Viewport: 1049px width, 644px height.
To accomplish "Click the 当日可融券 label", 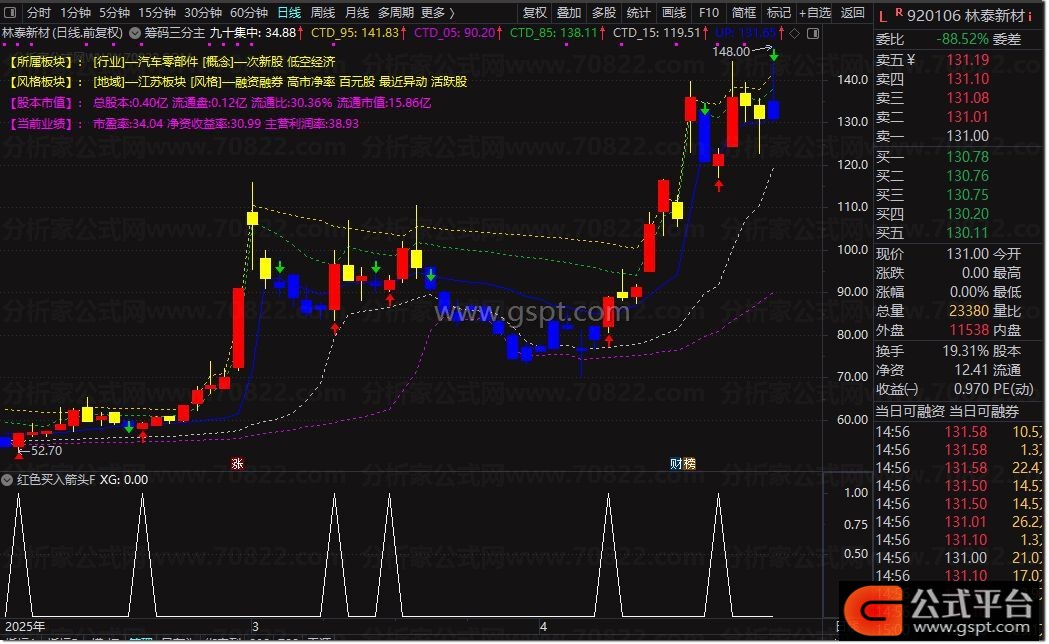I will [984, 411].
